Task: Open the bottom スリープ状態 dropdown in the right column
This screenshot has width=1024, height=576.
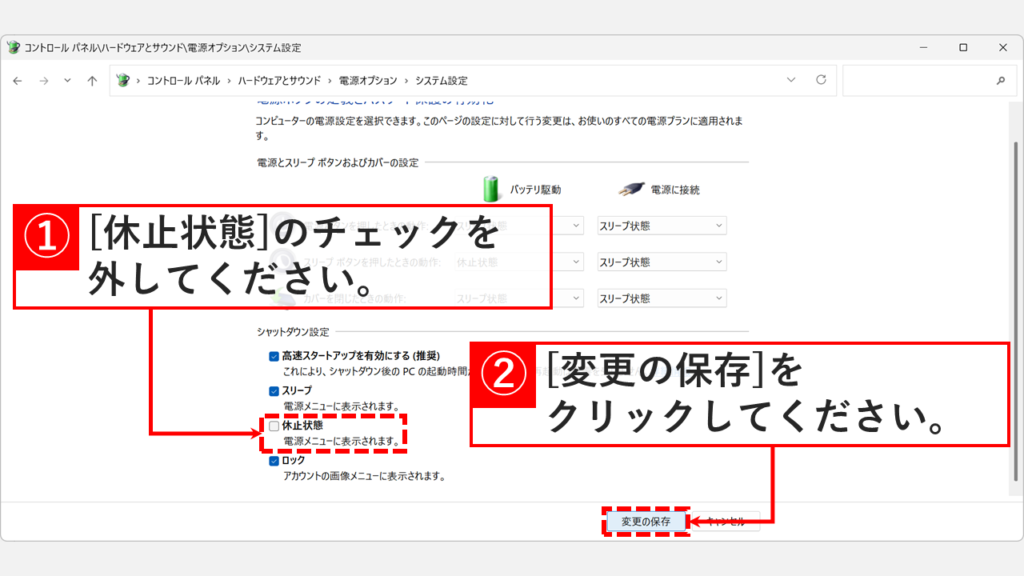Action: [x=663, y=297]
